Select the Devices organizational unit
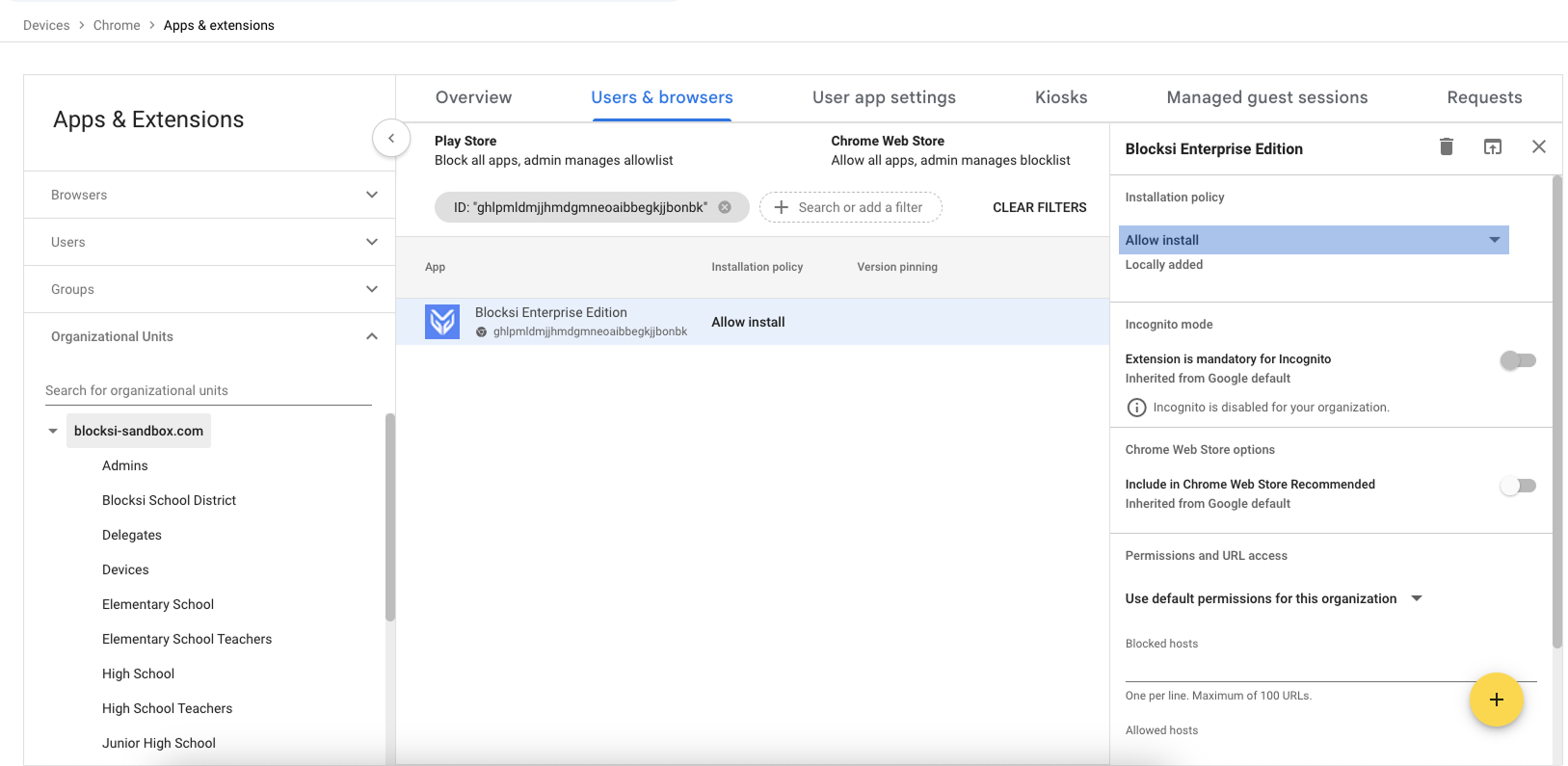 pyautogui.click(x=125, y=569)
